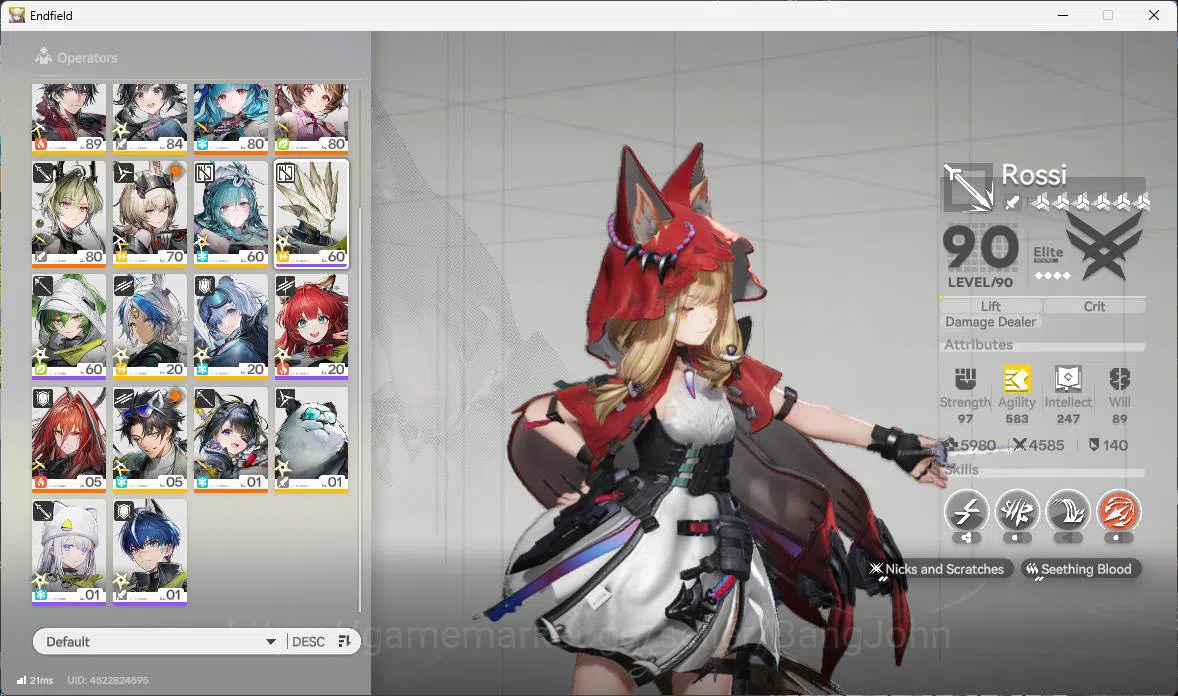
Task: Select the white panda-like level 01 operator
Action: pyautogui.click(x=312, y=439)
